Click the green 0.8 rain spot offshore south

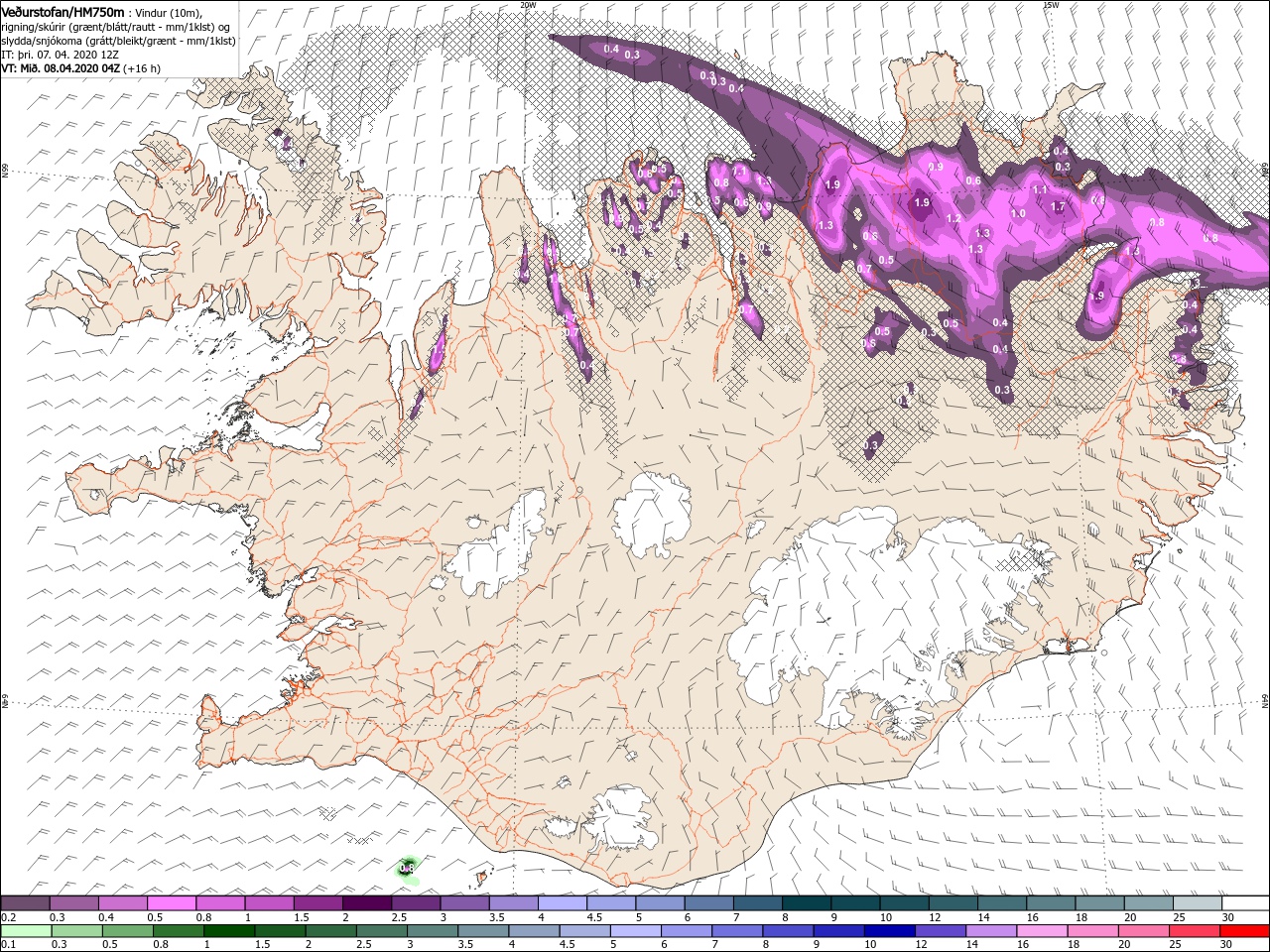(x=407, y=868)
